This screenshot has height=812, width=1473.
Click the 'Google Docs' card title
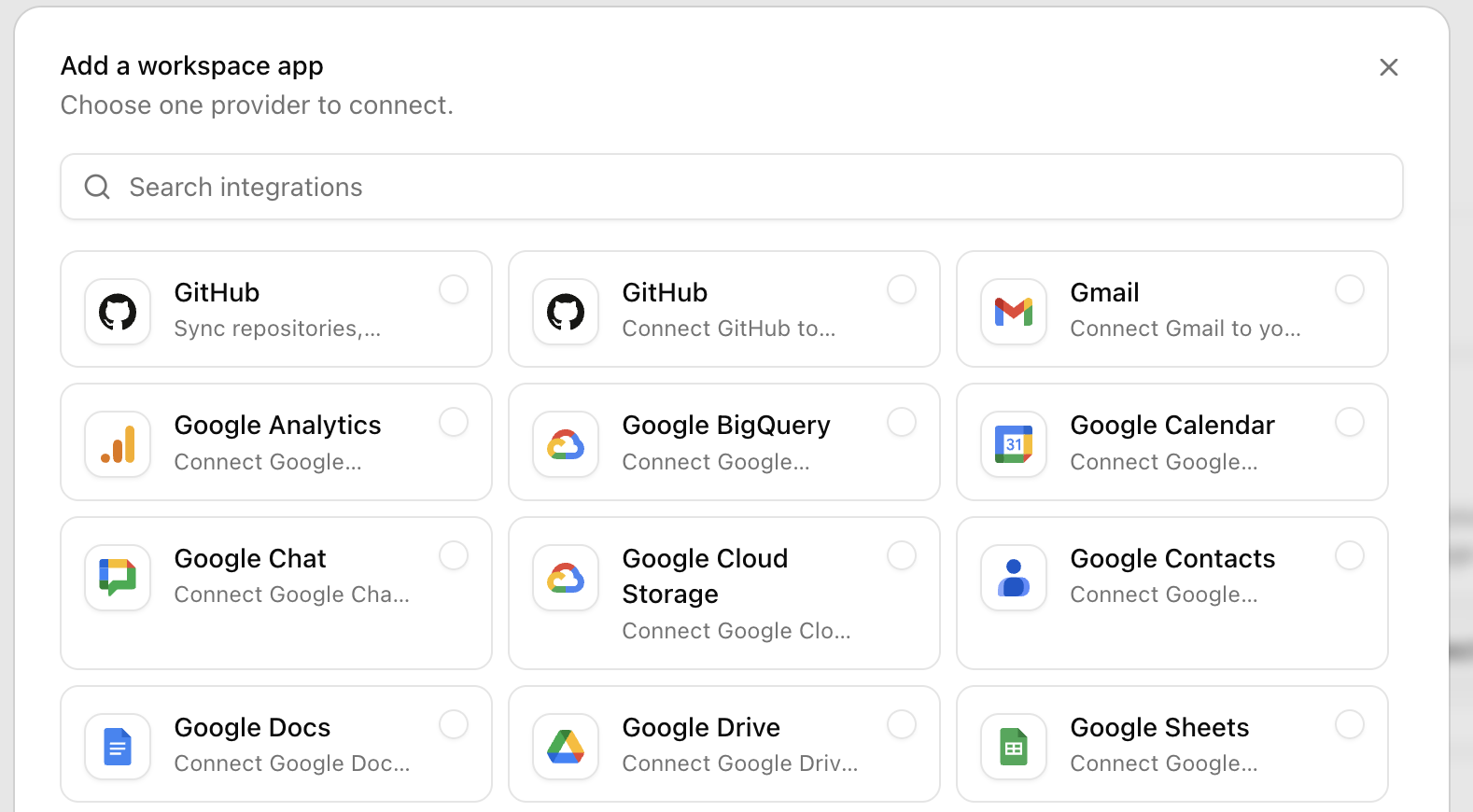[x=252, y=728]
